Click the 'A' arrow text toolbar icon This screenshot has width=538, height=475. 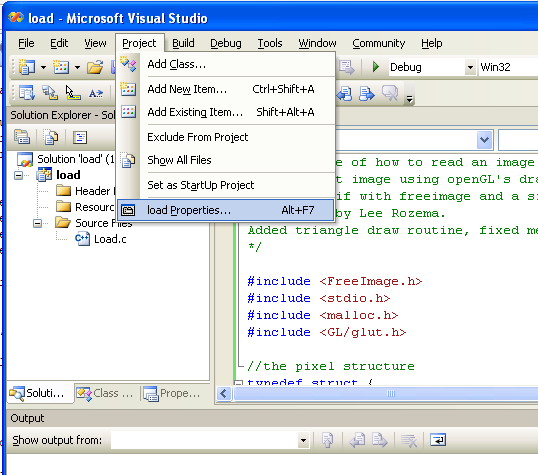96,93
